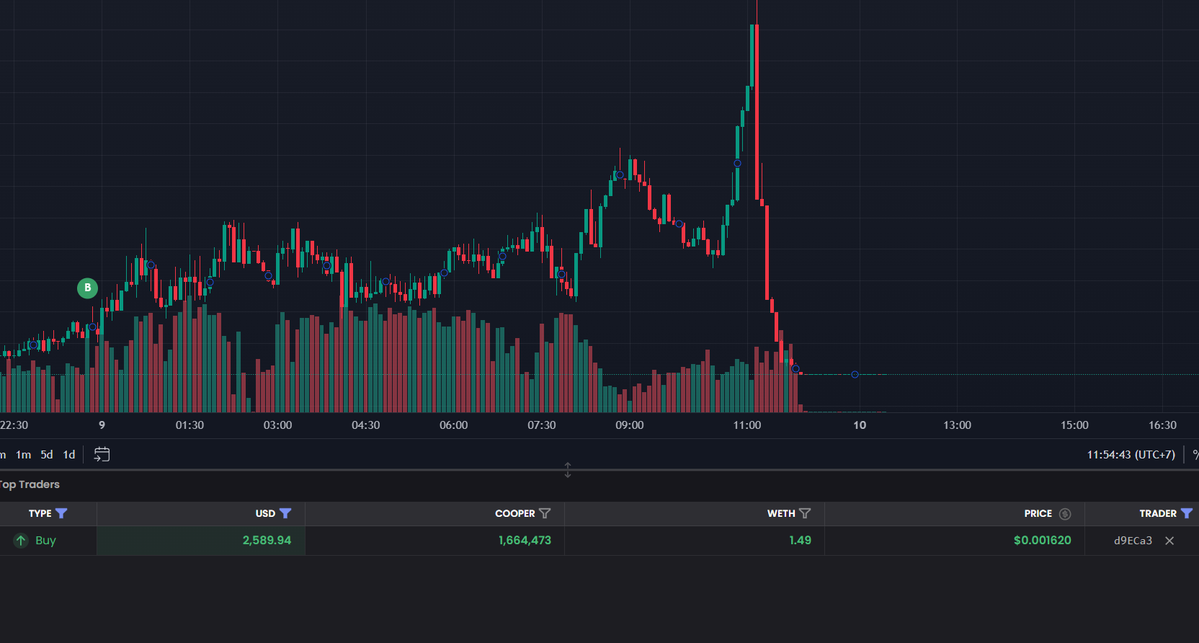Click the d9ECa3 trader address link

(x=1132, y=541)
